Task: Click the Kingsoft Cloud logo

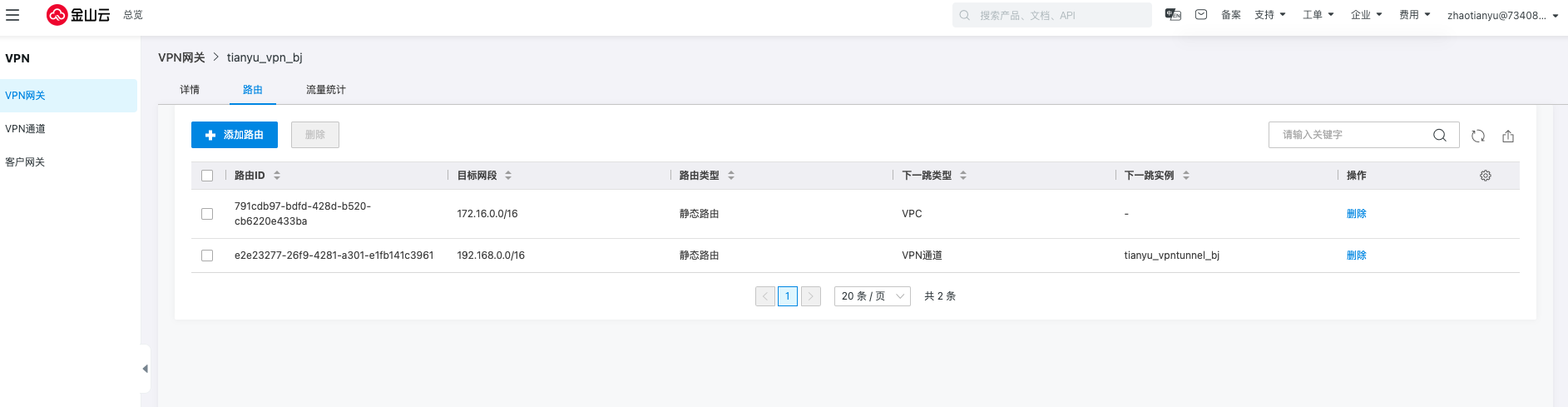Action: (x=78, y=15)
